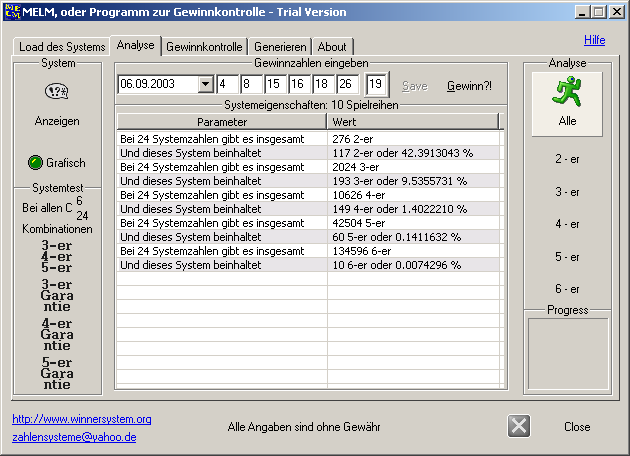Click the Parameter column header
Viewport: 630px width, 456px height.
222,122
